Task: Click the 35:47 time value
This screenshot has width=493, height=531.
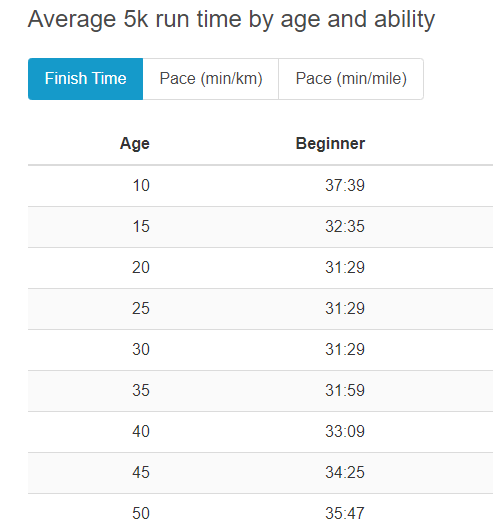Action: click(x=345, y=513)
